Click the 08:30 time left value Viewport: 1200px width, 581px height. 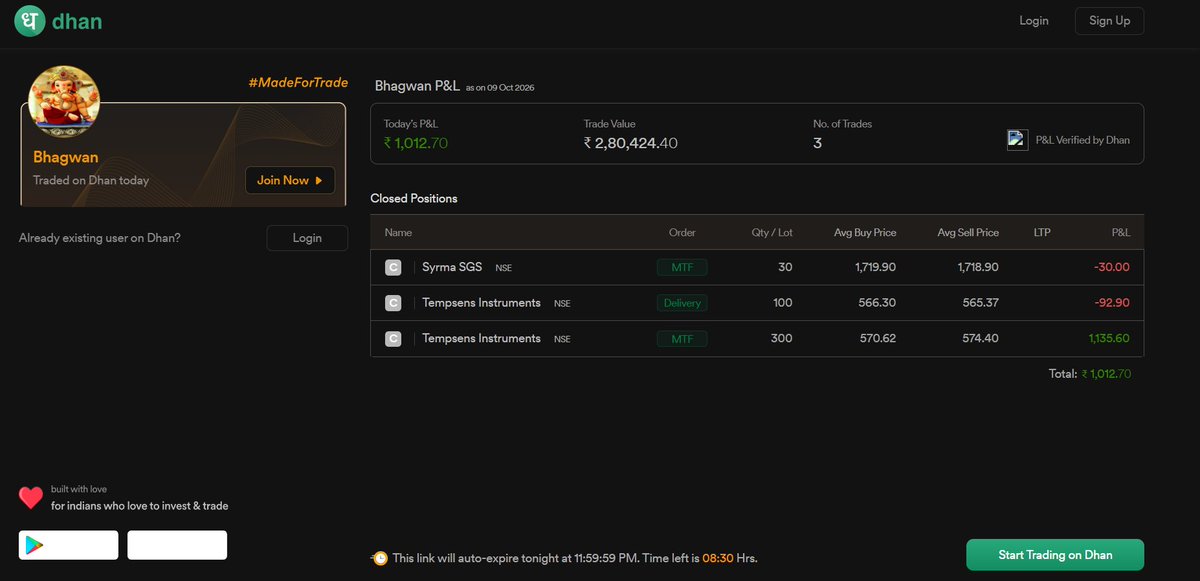click(x=718, y=558)
